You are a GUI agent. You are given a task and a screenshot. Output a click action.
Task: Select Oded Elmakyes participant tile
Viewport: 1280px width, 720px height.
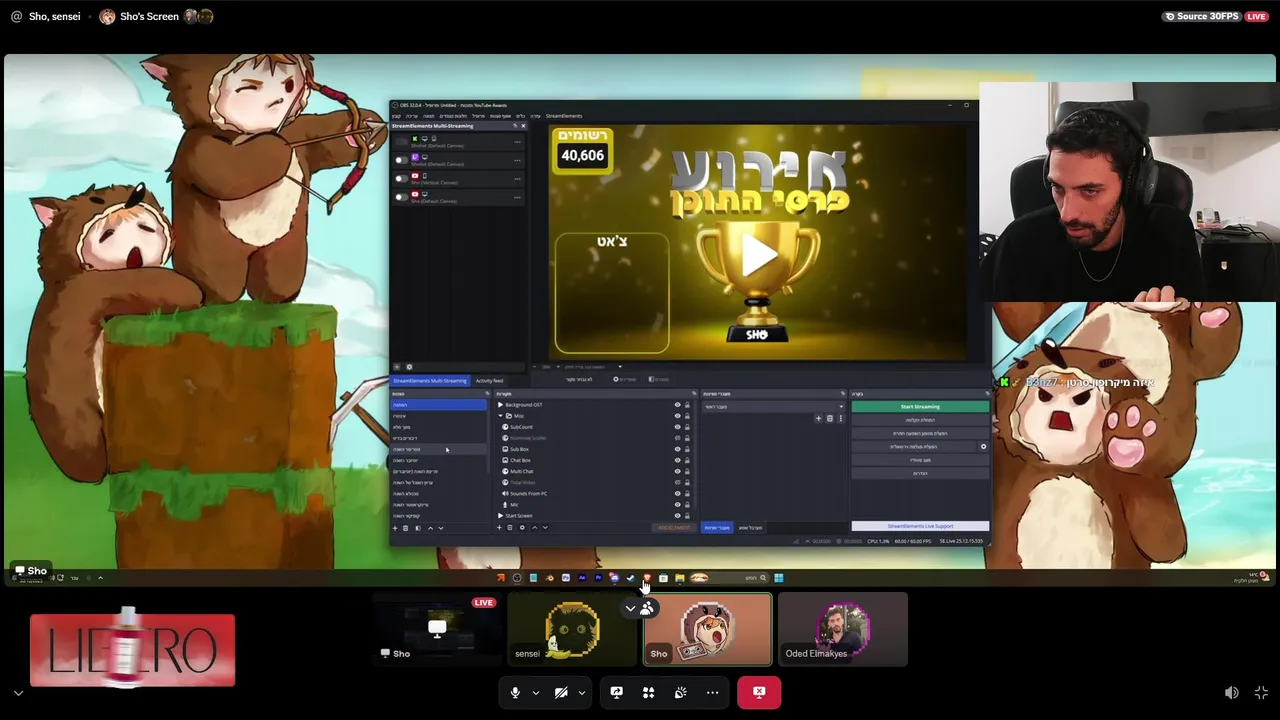click(x=843, y=629)
